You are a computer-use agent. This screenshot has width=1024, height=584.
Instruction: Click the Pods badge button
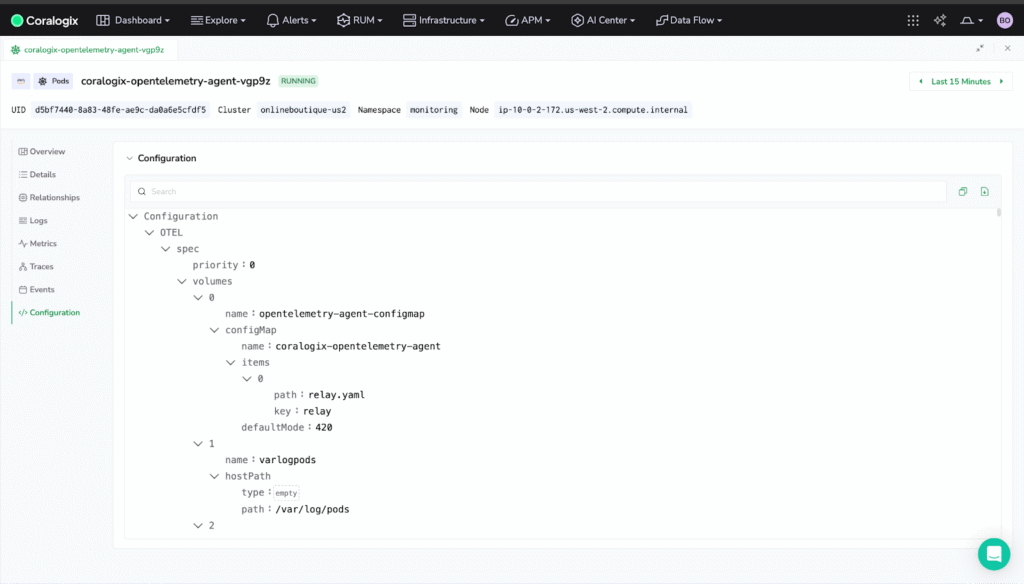[x=54, y=81]
